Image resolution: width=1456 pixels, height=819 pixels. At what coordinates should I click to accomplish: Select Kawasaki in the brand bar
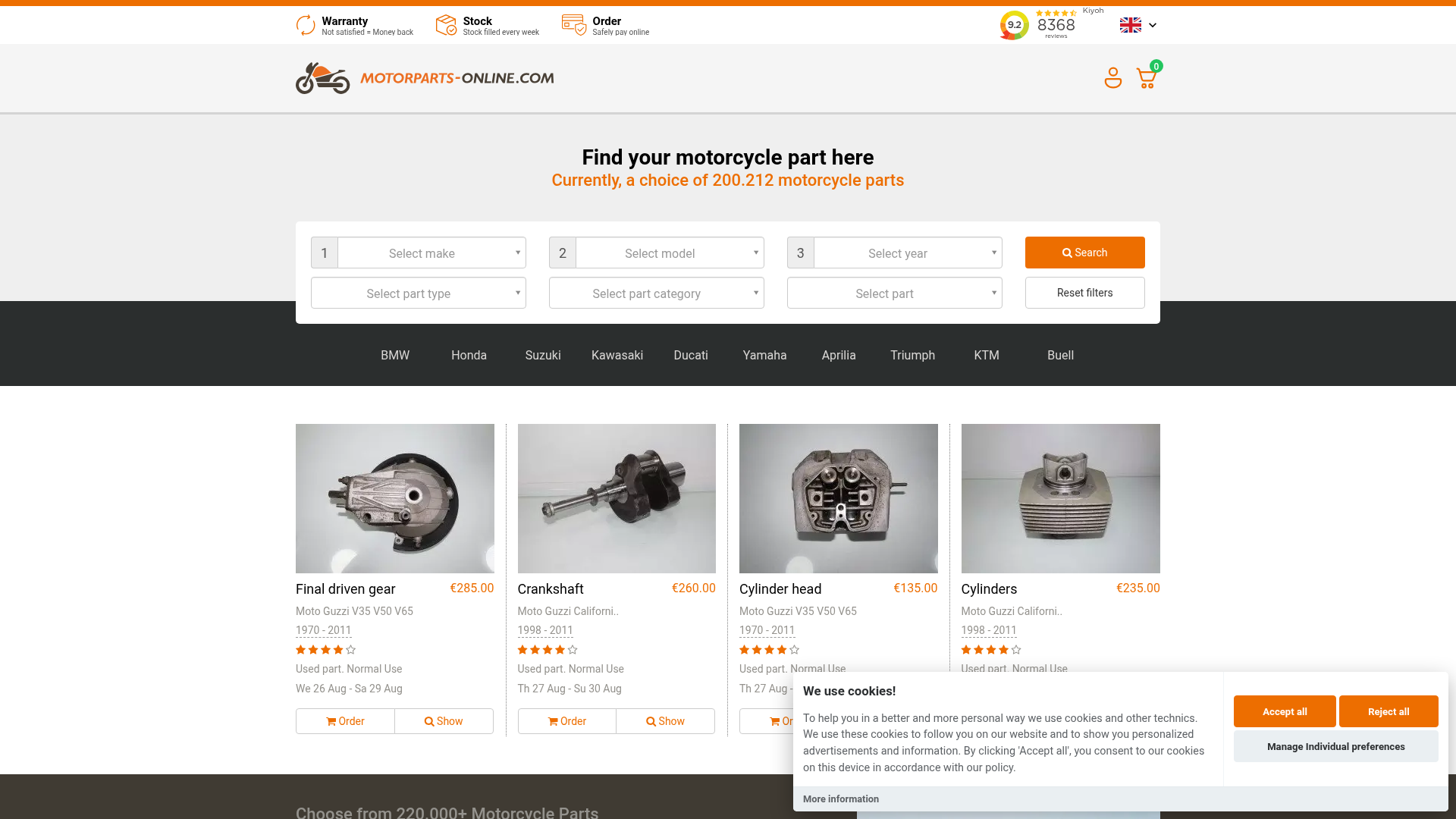(617, 355)
